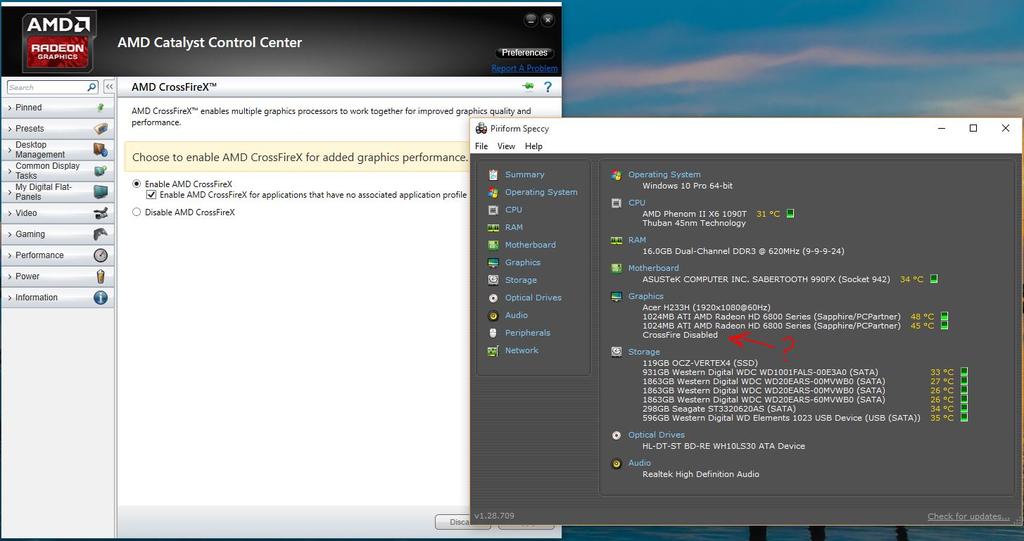1024x541 pixels.
Task: Click the green pin icon beside CrossFireX heading
Action: (x=528, y=86)
